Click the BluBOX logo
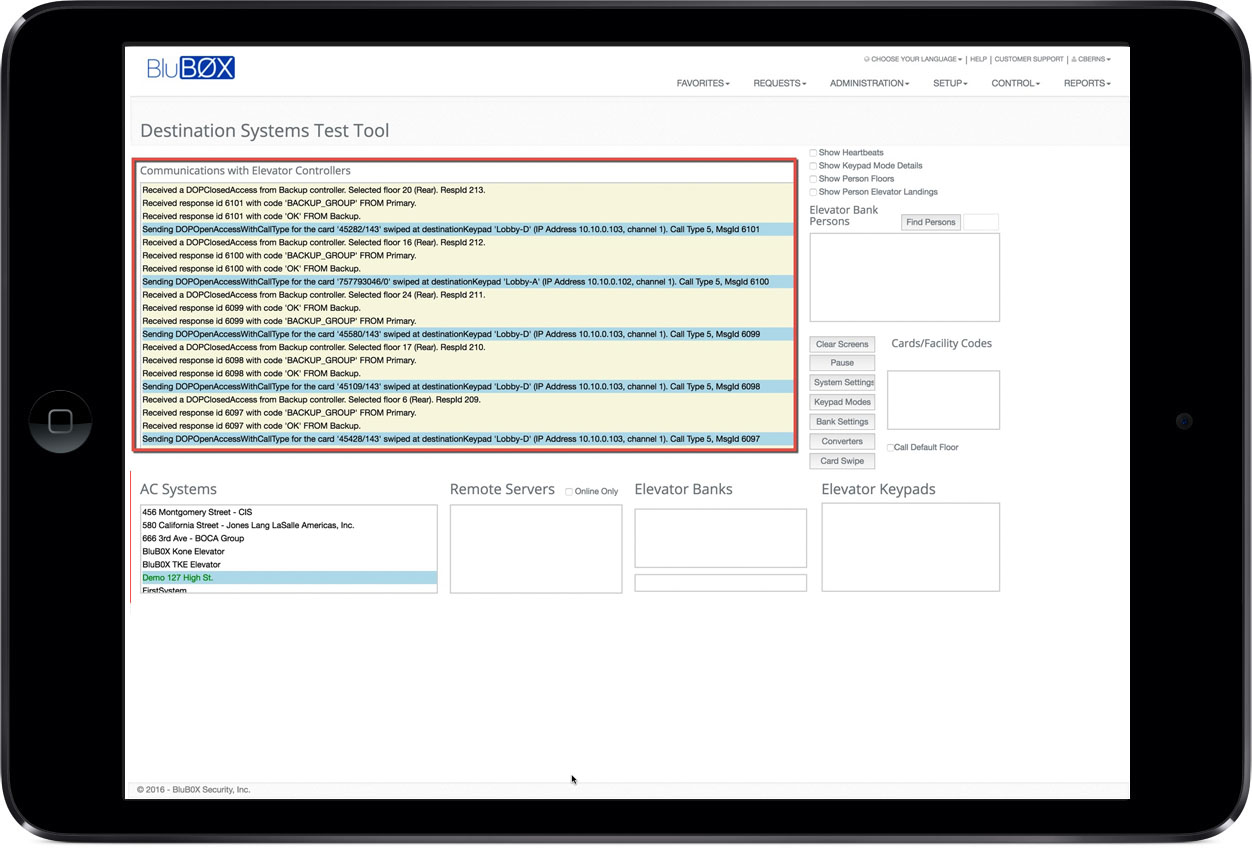1252x848 pixels. tap(190, 69)
